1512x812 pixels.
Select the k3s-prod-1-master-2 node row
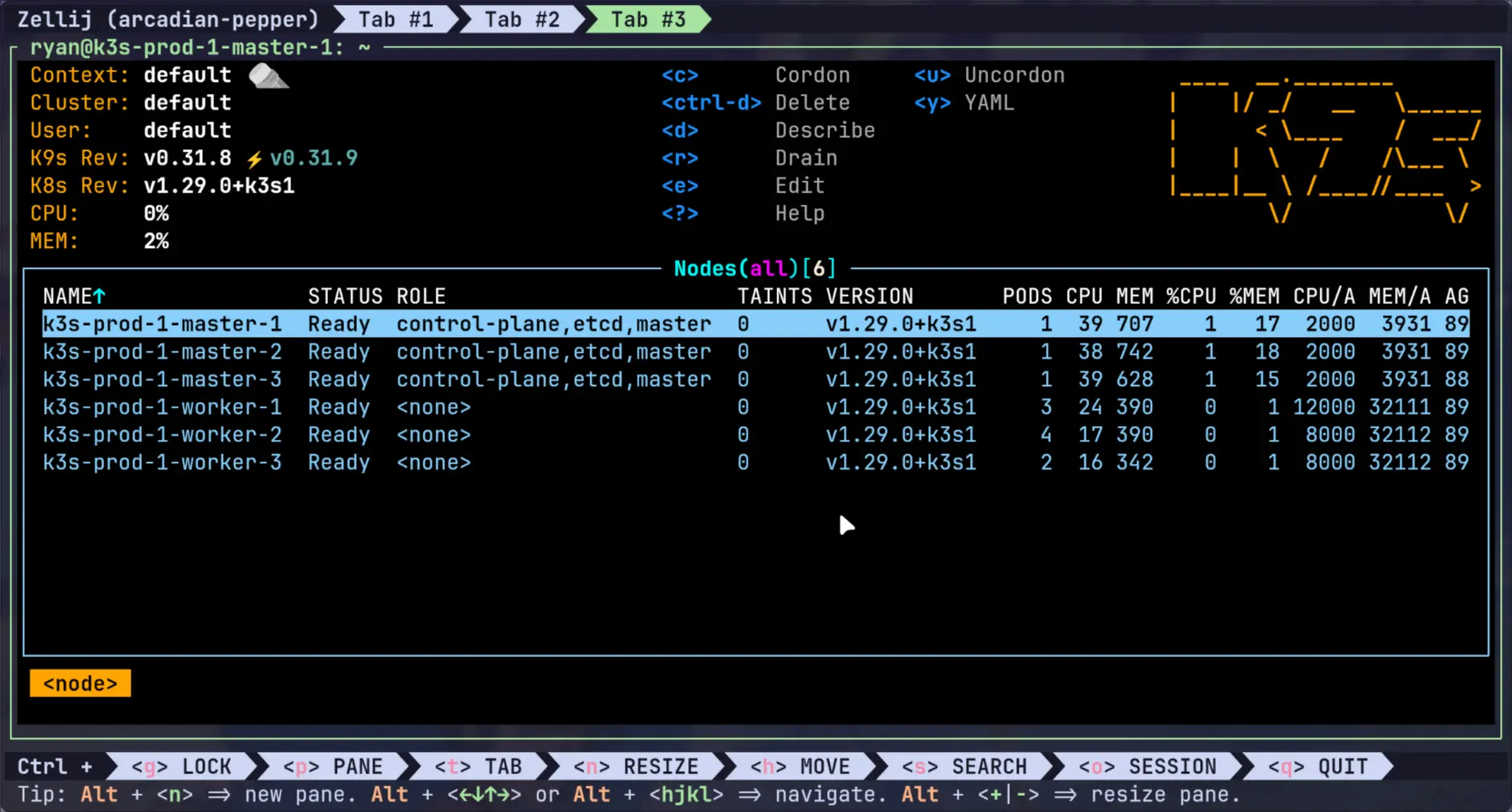click(162, 352)
